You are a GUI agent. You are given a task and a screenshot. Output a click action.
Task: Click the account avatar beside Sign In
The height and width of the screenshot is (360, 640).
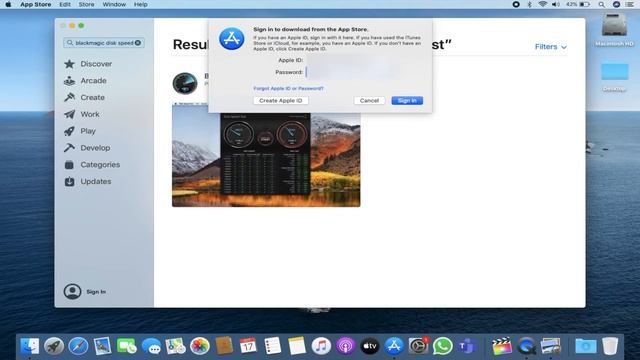pyautogui.click(x=72, y=292)
